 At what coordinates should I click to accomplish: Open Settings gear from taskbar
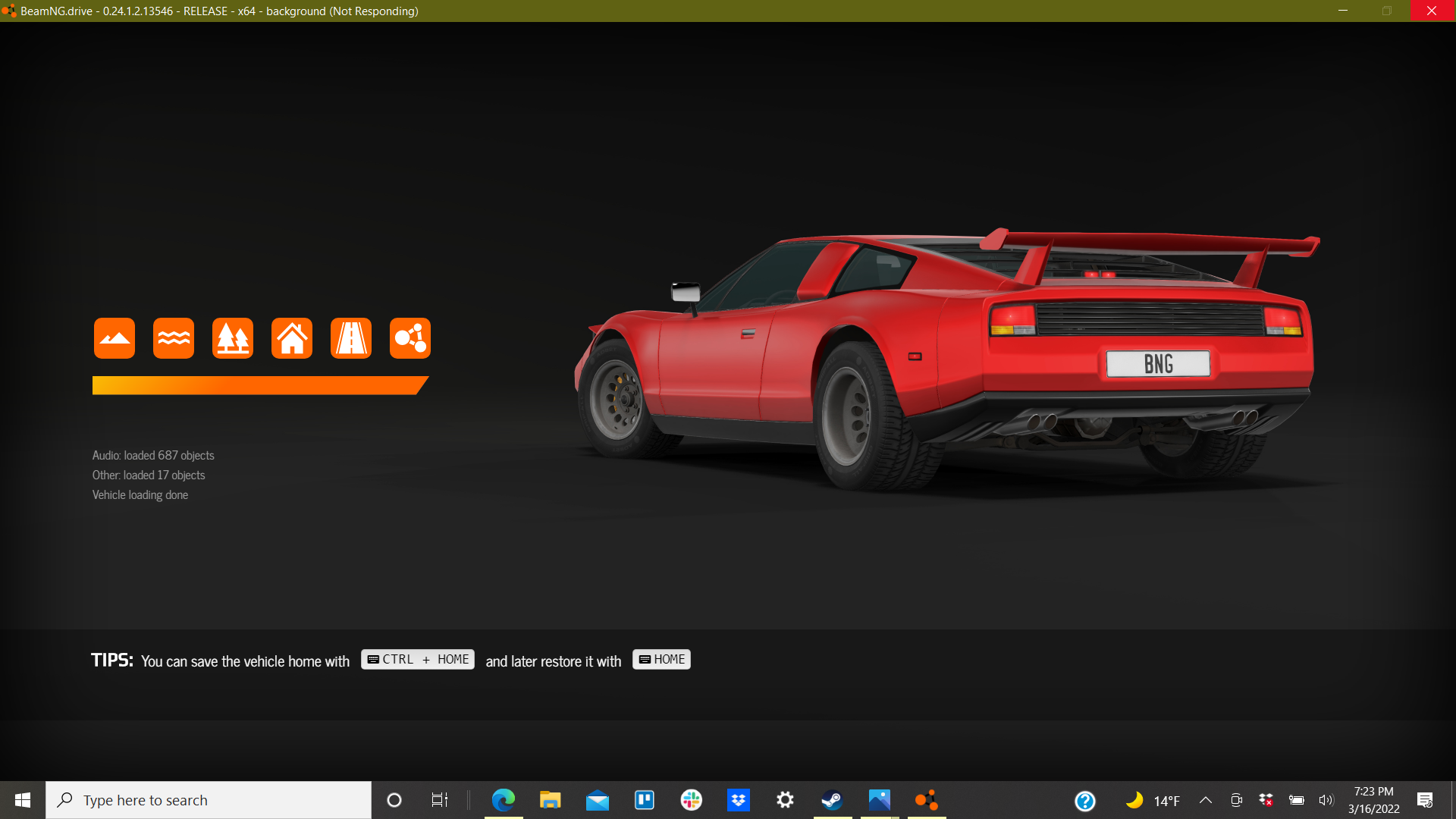tap(786, 800)
